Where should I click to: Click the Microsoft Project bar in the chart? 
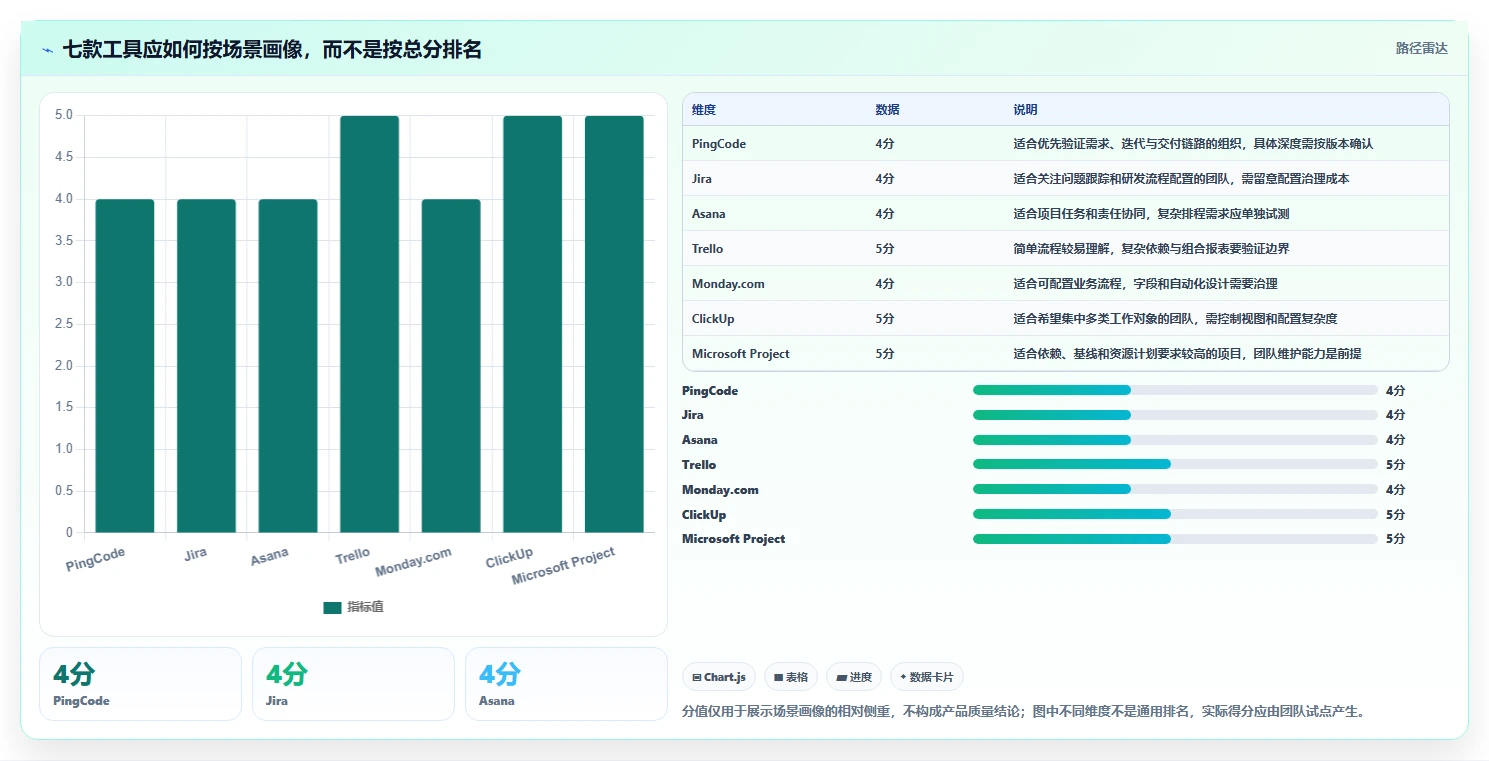[x=614, y=324]
